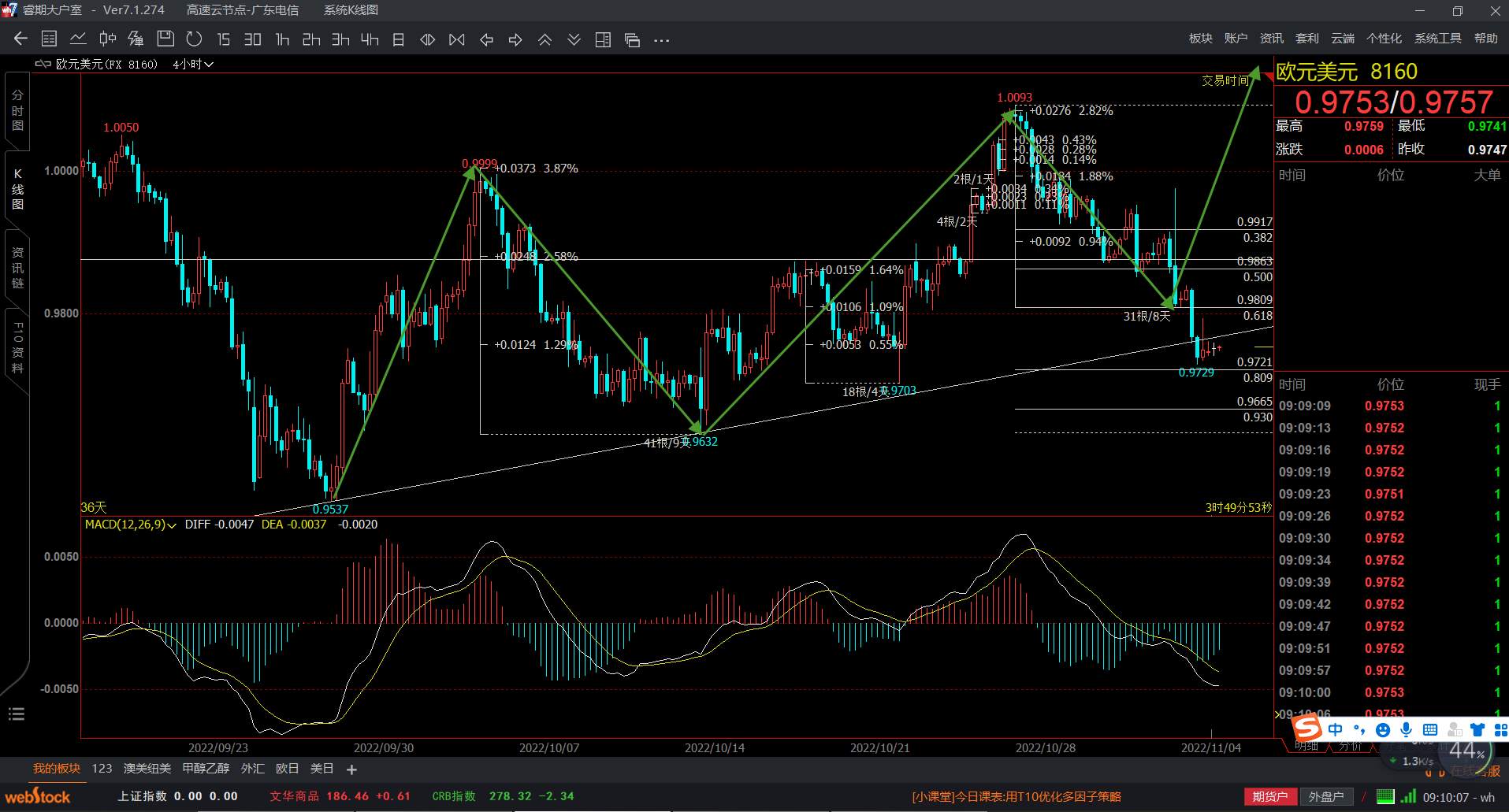The image size is (1509, 812).
Task: Click the double down-chevron icon
Action: (x=574, y=39)
